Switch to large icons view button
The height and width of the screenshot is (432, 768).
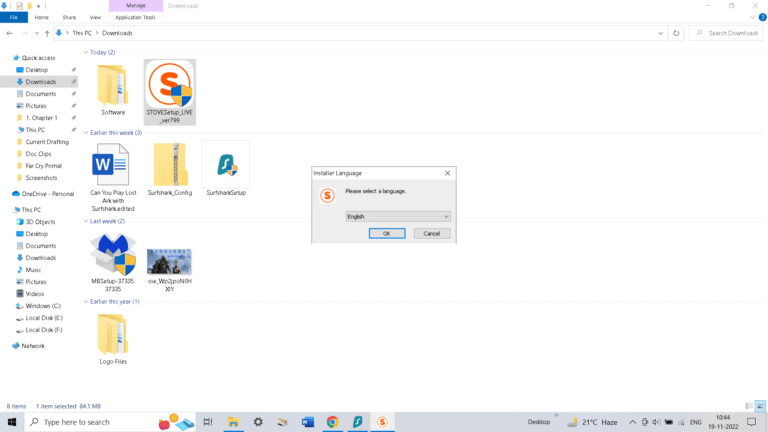pyautogui.click(x=760, y=406)
